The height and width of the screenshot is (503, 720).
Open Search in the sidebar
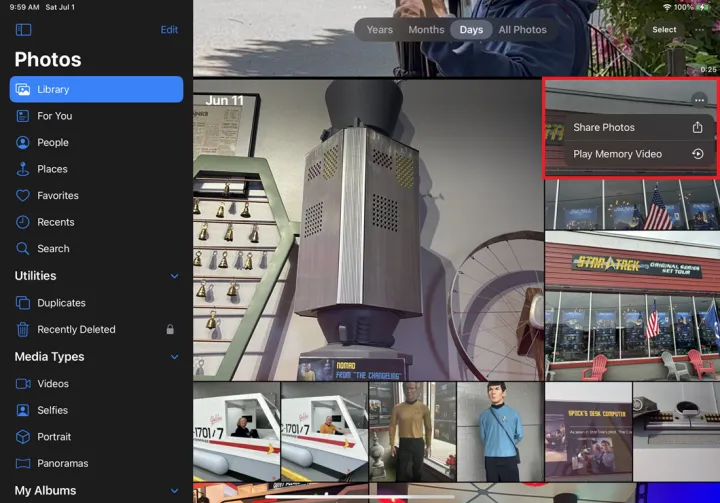[x=53, y=249]
